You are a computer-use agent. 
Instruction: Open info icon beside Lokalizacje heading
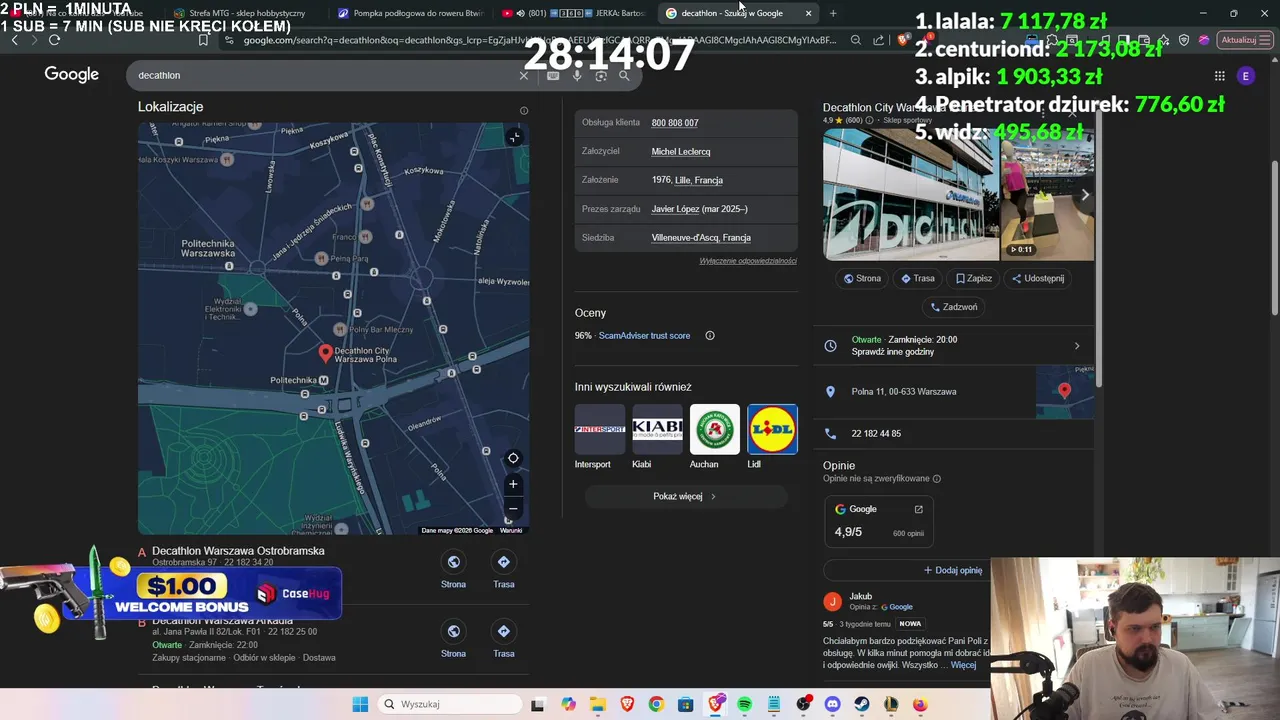pyautogui.click(x=523, y=111)
